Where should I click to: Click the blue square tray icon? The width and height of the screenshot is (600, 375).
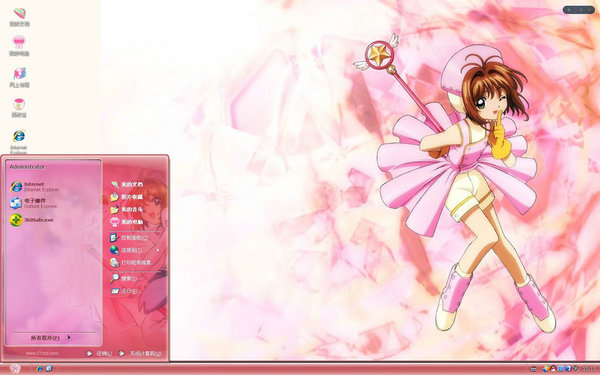tap(561, 369)
